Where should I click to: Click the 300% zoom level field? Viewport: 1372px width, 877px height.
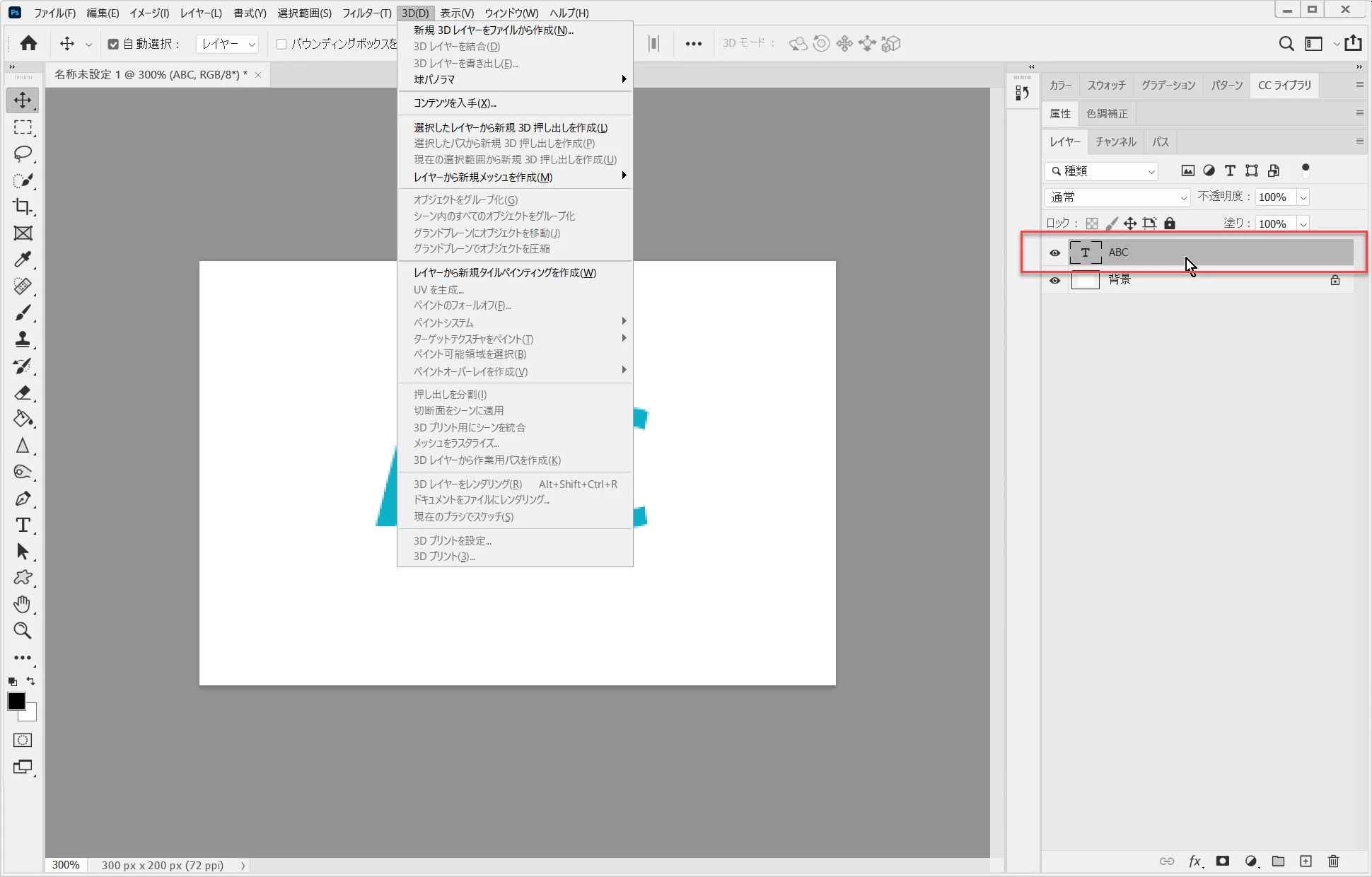click(66, 865)
